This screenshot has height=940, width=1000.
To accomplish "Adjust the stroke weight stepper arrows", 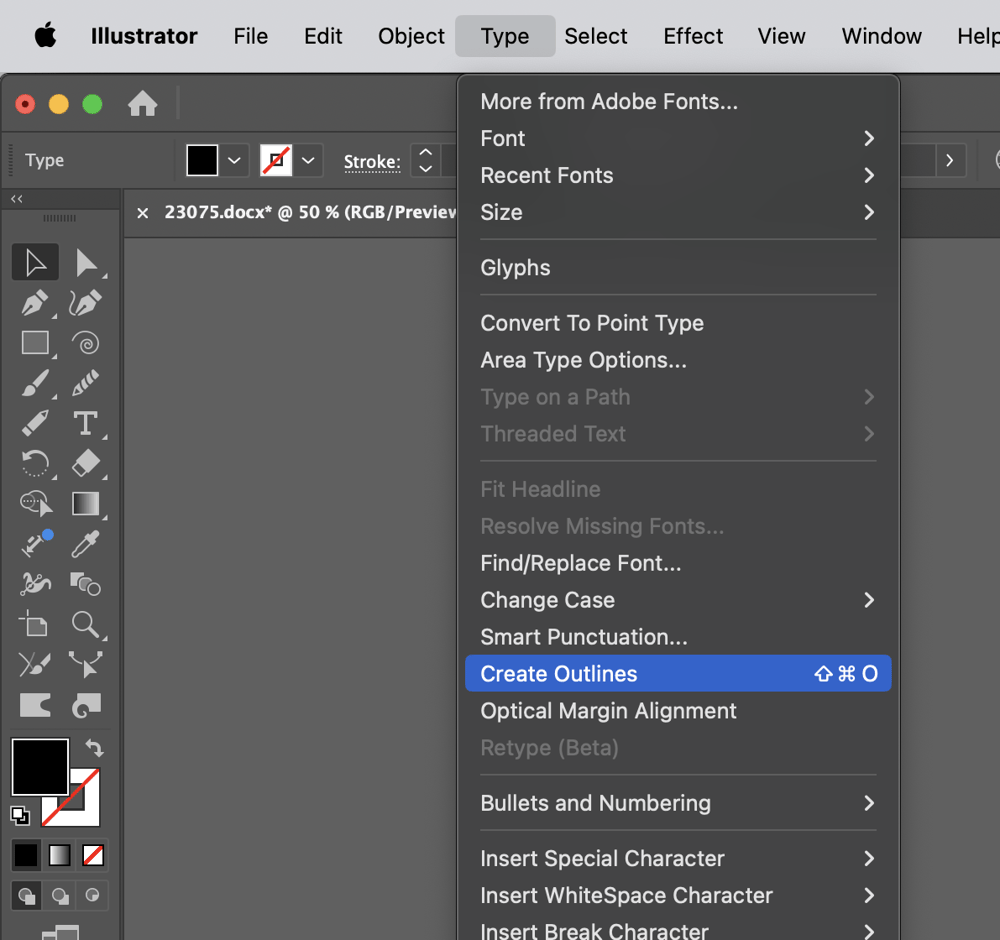I will 425,161.
